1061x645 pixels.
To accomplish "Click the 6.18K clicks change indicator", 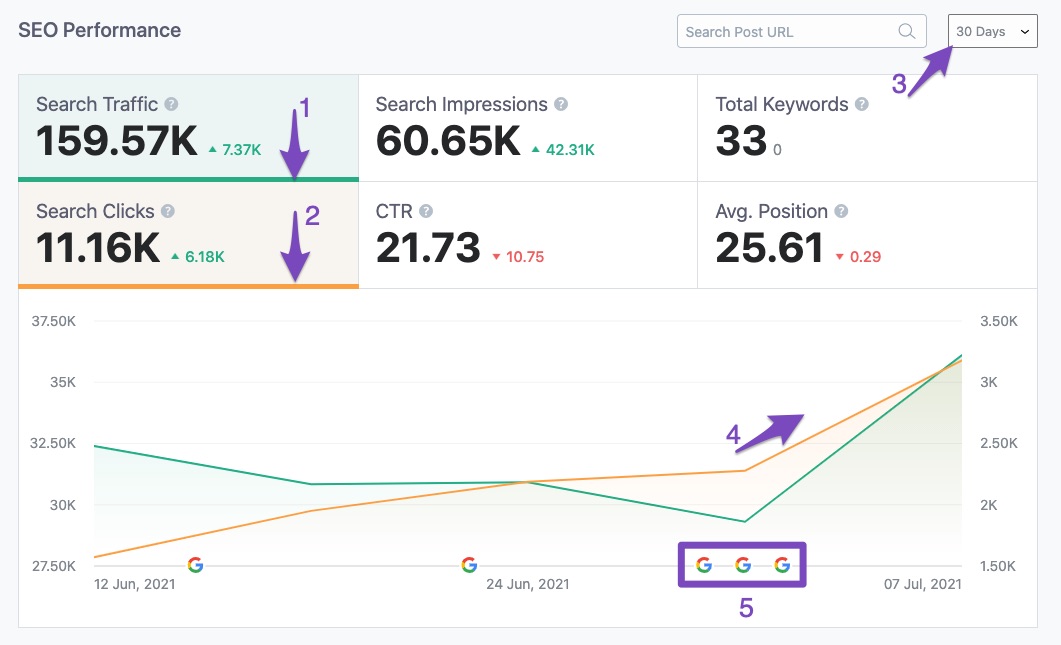I will pyautogui.click(x=198, y=257).
